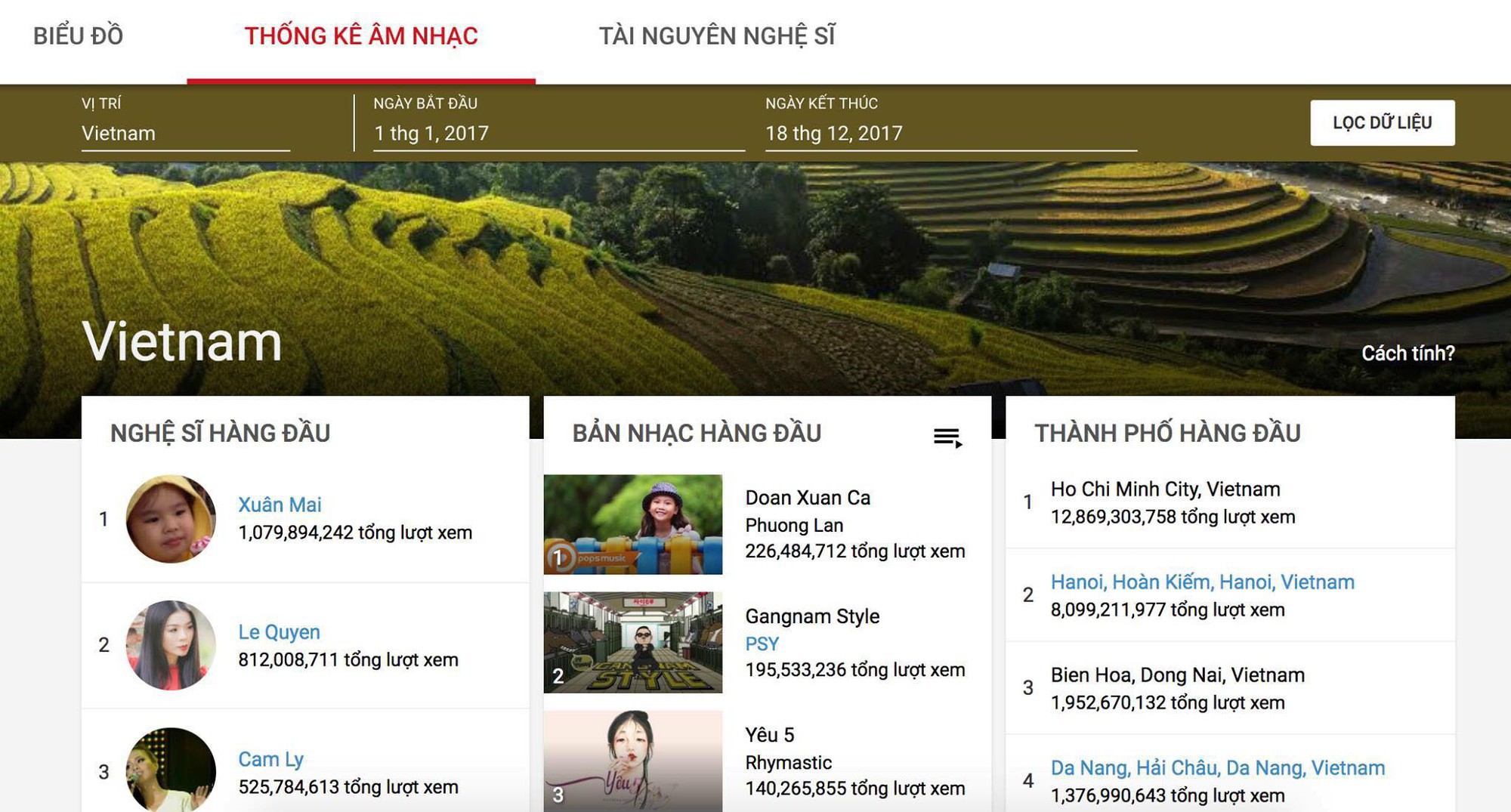
Task: Select the Thống Kê Âm Nhạc tab
Action: (361, 36)
